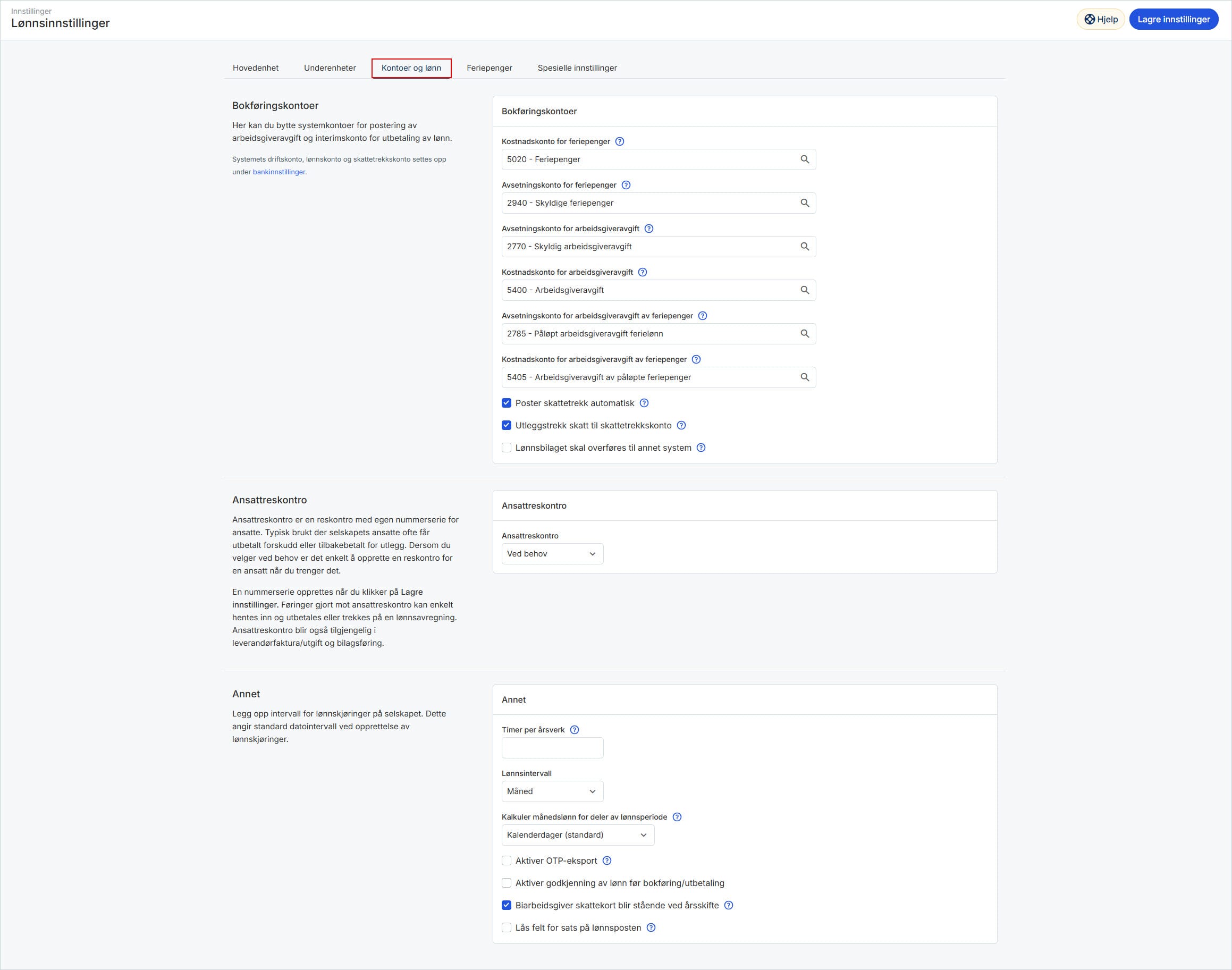Image resolution: width=1232 pixels, height=970 pixels.
Task: Click search icon in Kostnadskonto for feriepenger field
Action: (805, 159)
